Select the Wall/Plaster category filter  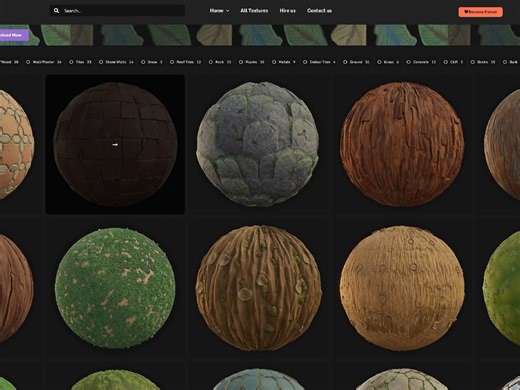point(44,62)
